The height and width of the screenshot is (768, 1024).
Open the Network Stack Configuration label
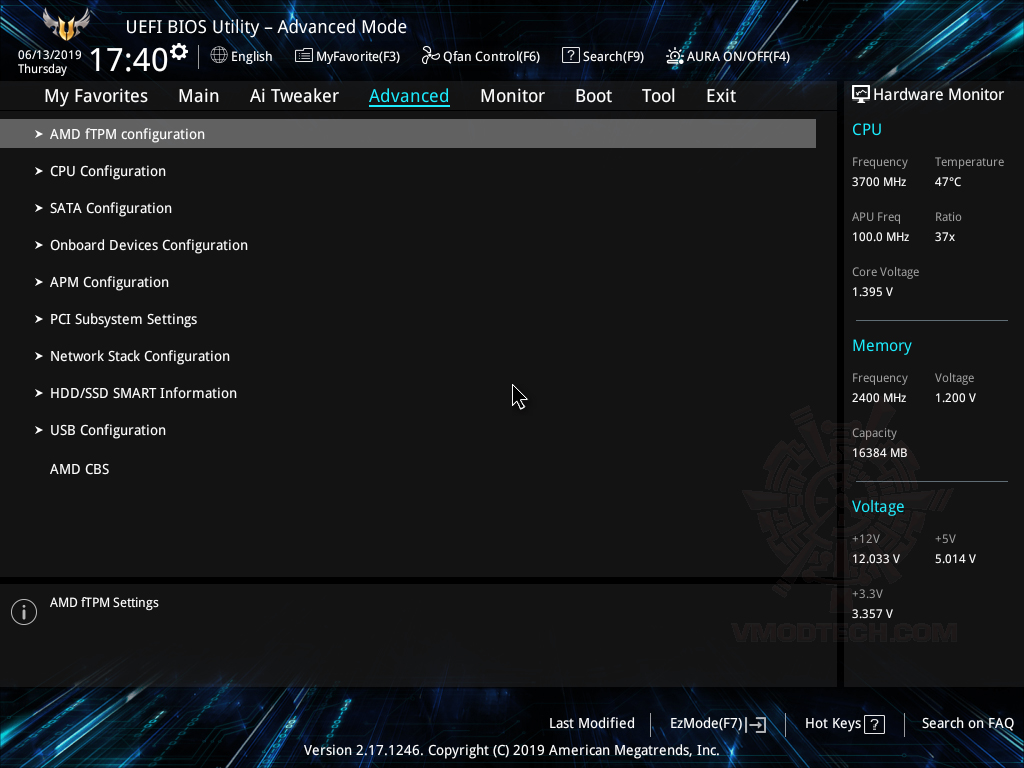pyautogui.click(x=140, y=356)
